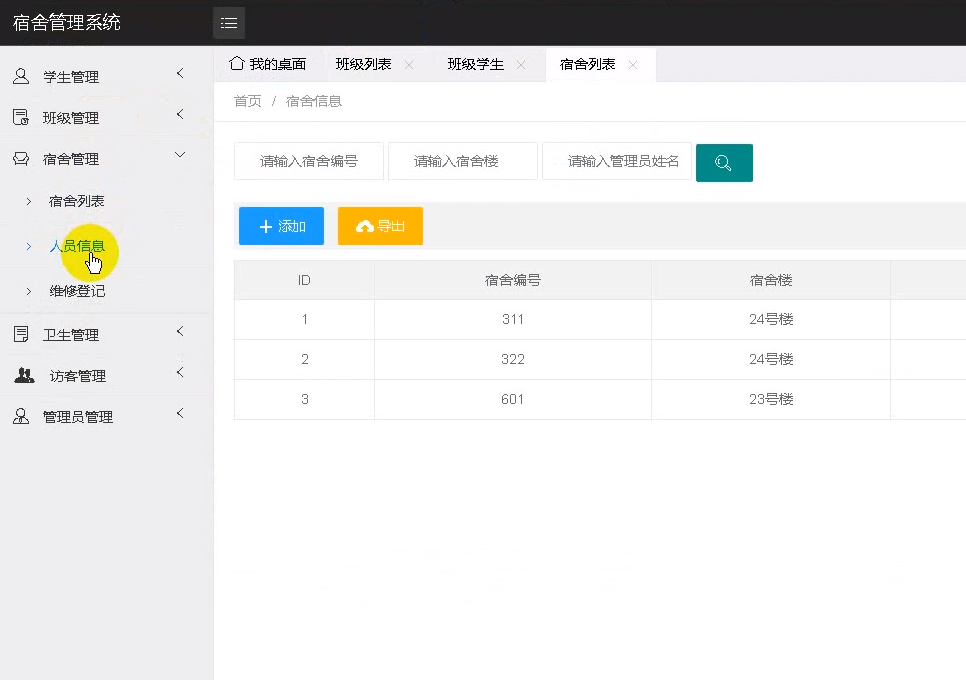Expand the 班级管理 menu chevron

coord(180,114)
